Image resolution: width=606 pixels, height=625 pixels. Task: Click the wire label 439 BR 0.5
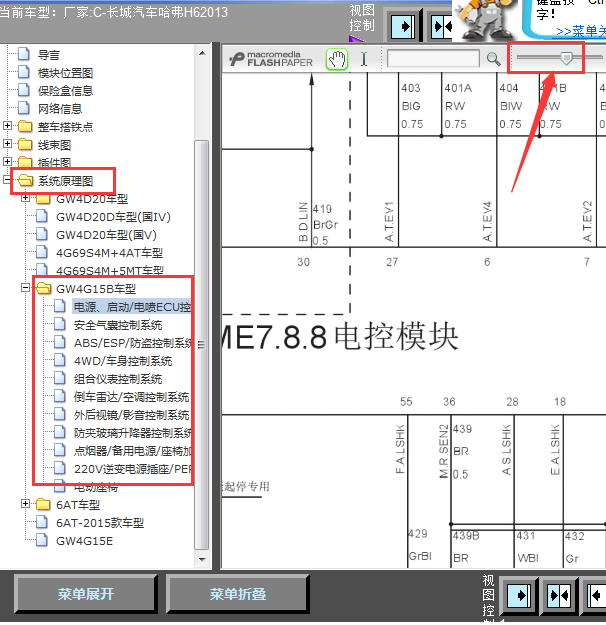pyautogui.click(x=462, y=452)
